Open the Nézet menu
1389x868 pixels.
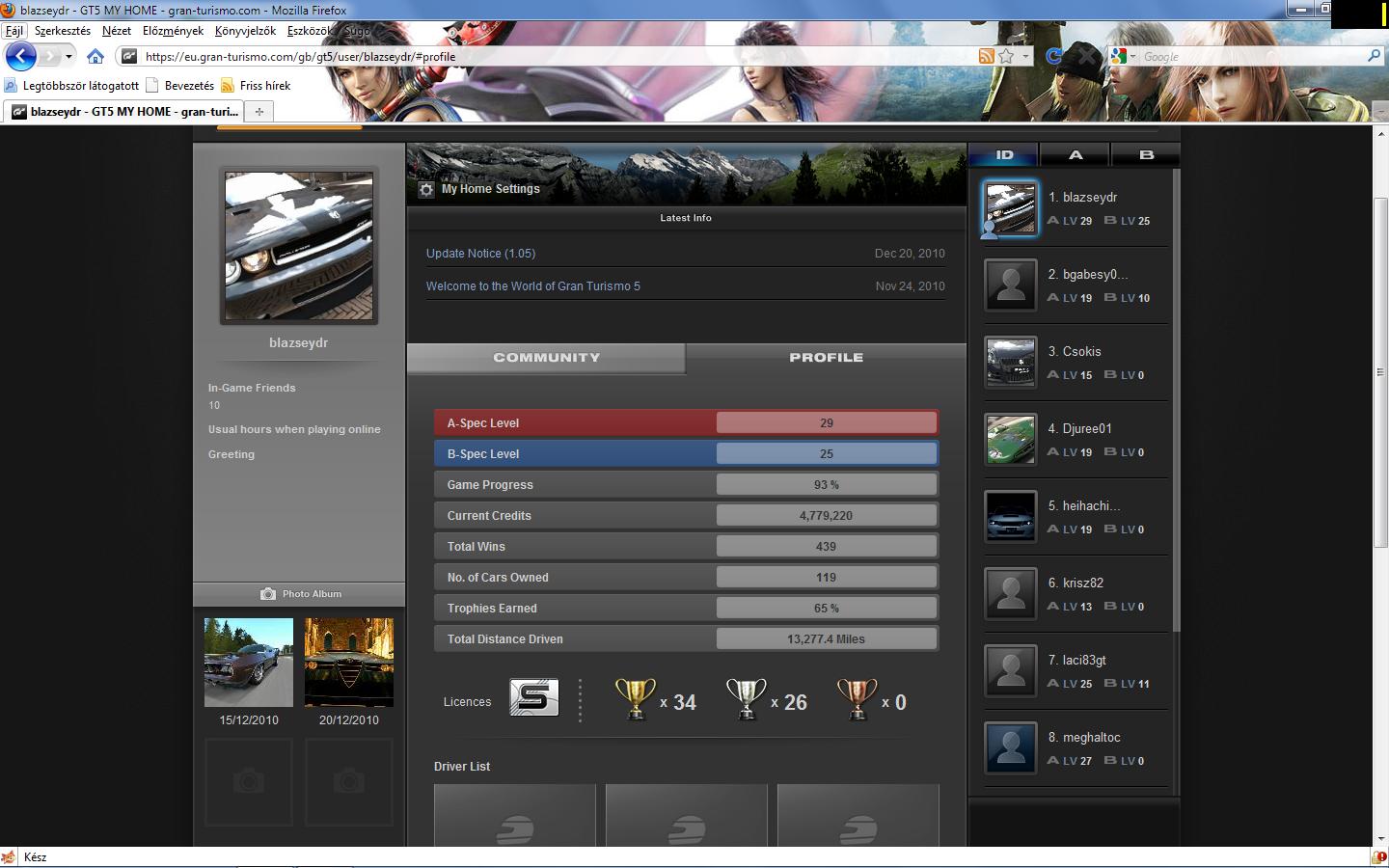point(117,31)
